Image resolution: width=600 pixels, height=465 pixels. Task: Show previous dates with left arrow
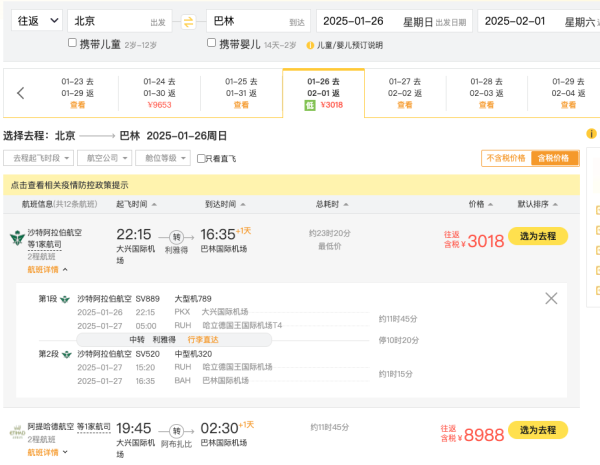pos(21,93)
